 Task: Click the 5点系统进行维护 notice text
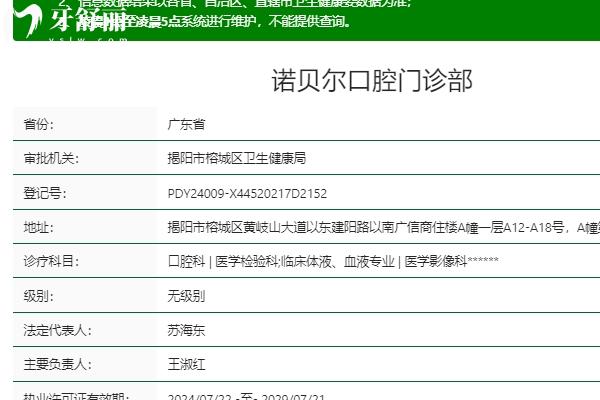click(214, 21)
